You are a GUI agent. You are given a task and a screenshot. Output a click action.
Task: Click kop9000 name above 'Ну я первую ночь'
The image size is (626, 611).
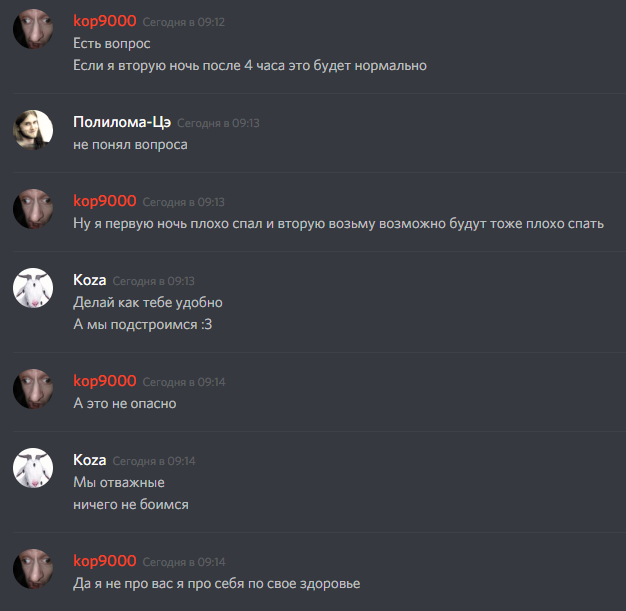click(105, 201)
